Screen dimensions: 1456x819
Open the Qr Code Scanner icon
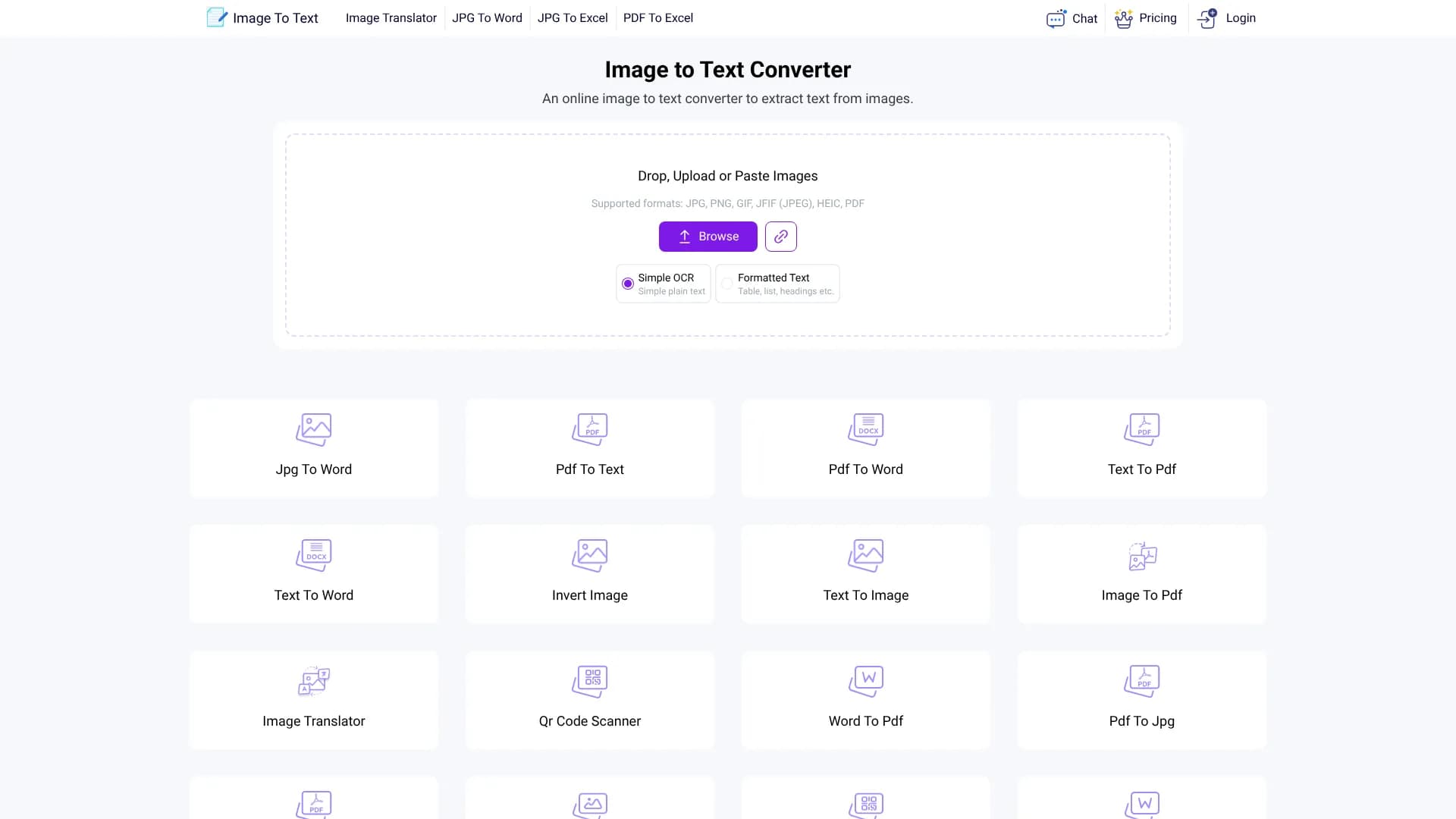(x=590, y=680)
